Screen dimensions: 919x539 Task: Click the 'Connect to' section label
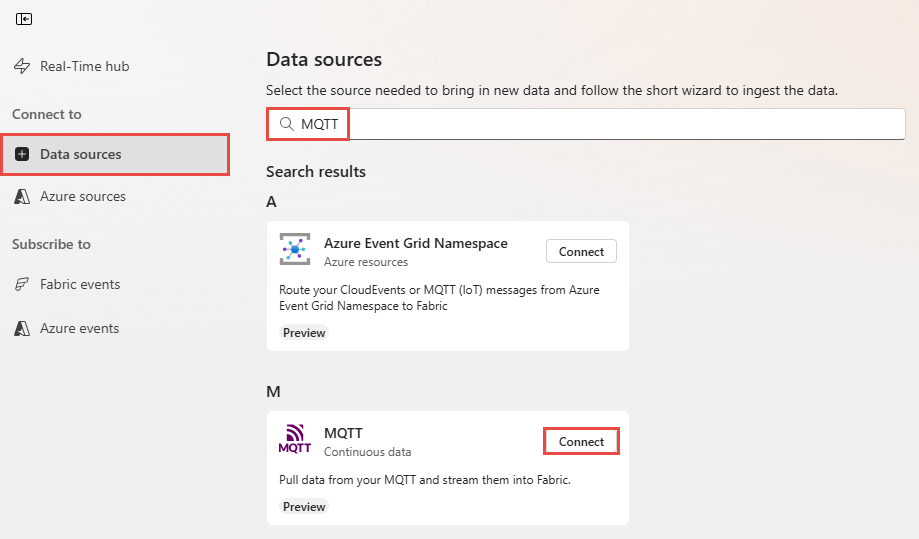click(x=47, y=114)
